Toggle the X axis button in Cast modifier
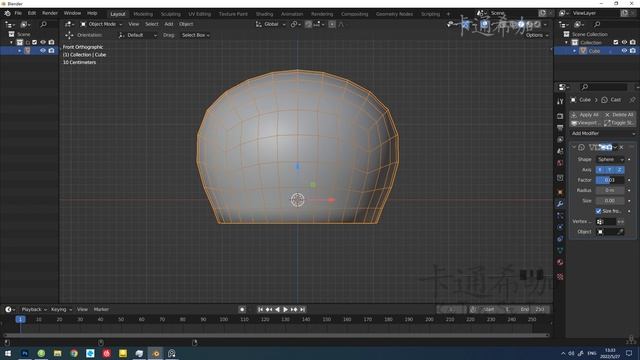The width and height of the screenshot is (640, 360). [600, 170]
